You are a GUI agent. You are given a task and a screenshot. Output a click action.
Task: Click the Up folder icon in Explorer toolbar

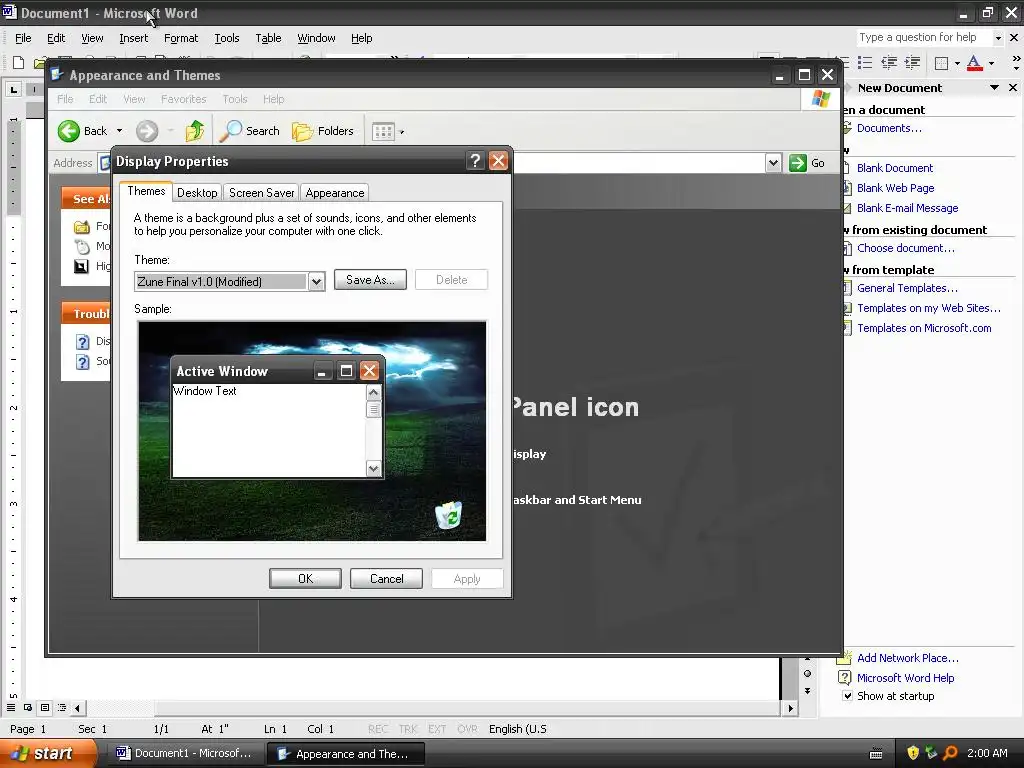coord(195,131)
